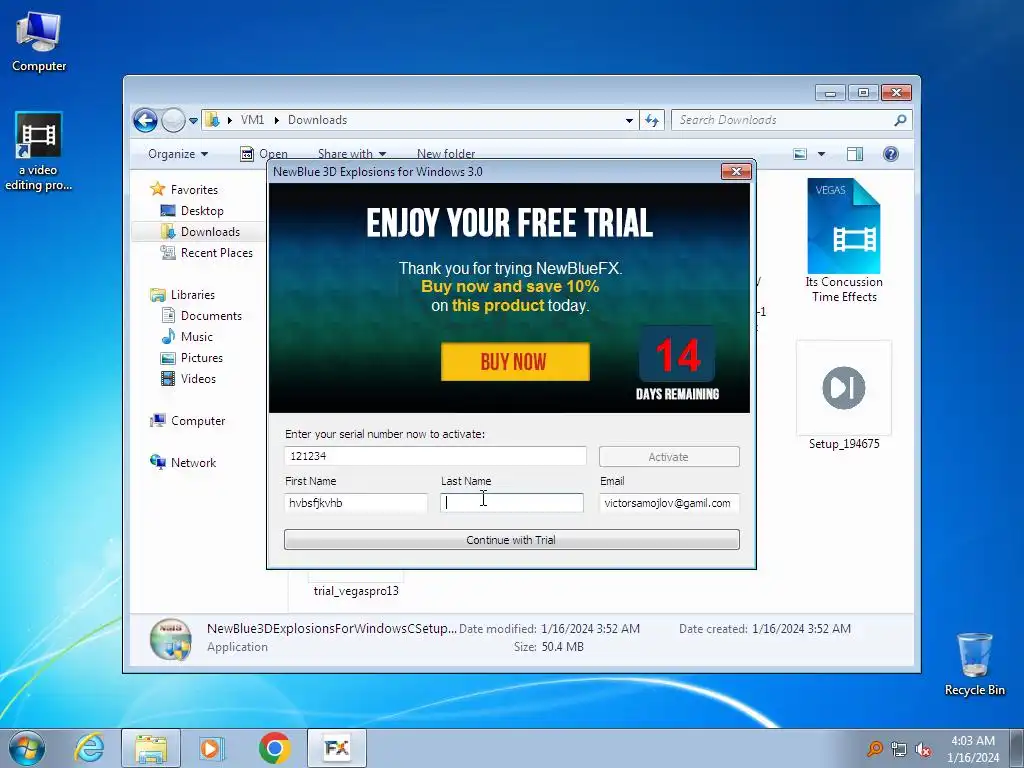Open Documents library
Screen dimensions: 1024x768
201,315
